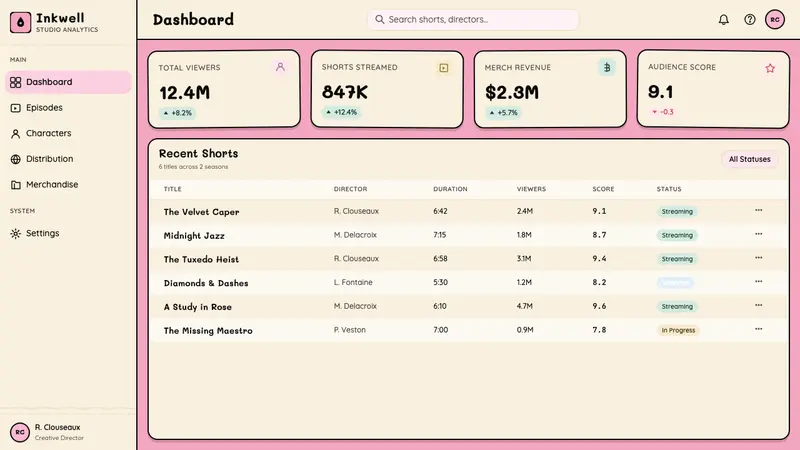This screenshot has height=450, width=800.
Task: Sort by the SCORE column header
Action: tap(603, 189)
